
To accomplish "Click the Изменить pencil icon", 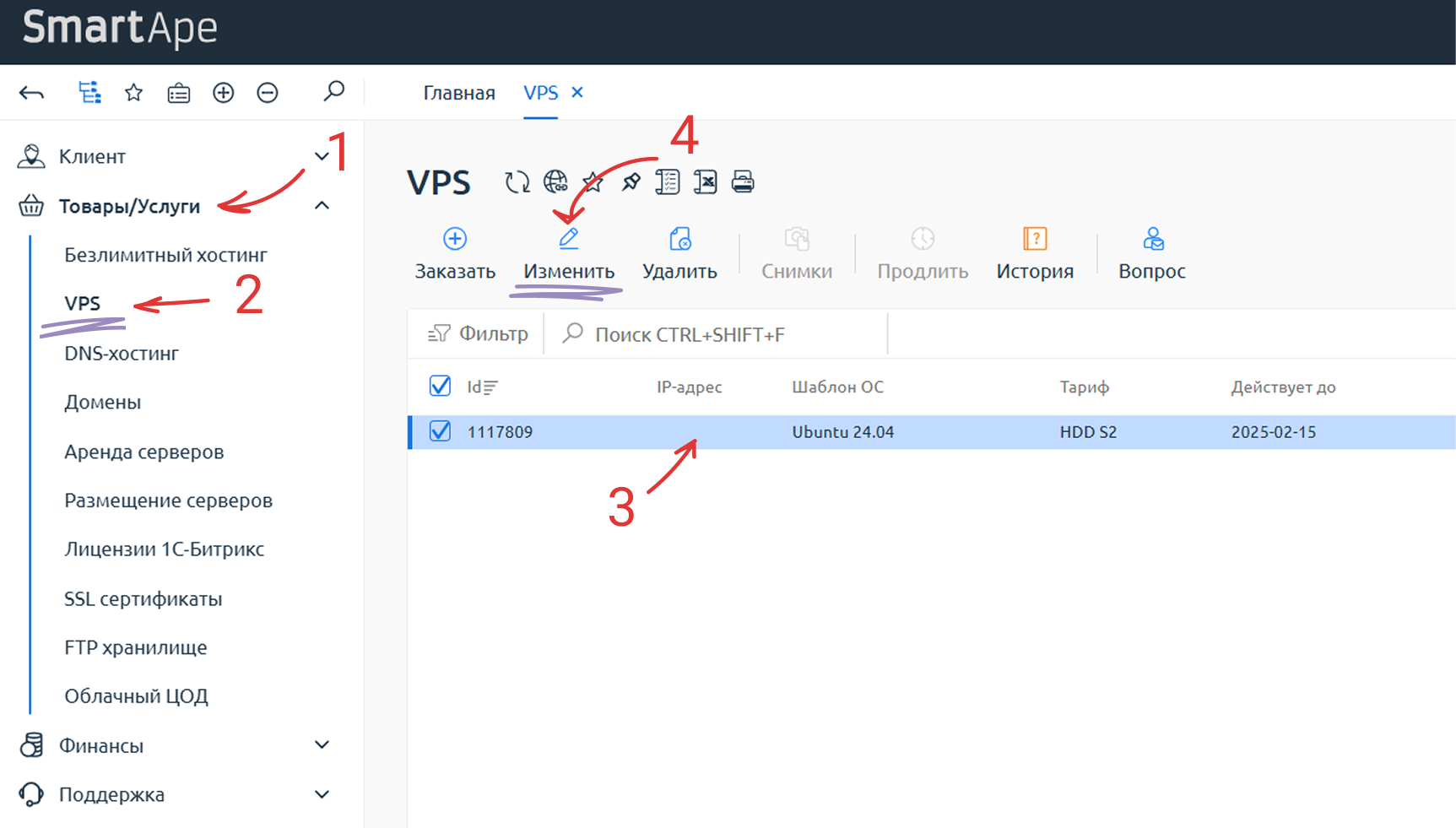I will click(569, 239).
